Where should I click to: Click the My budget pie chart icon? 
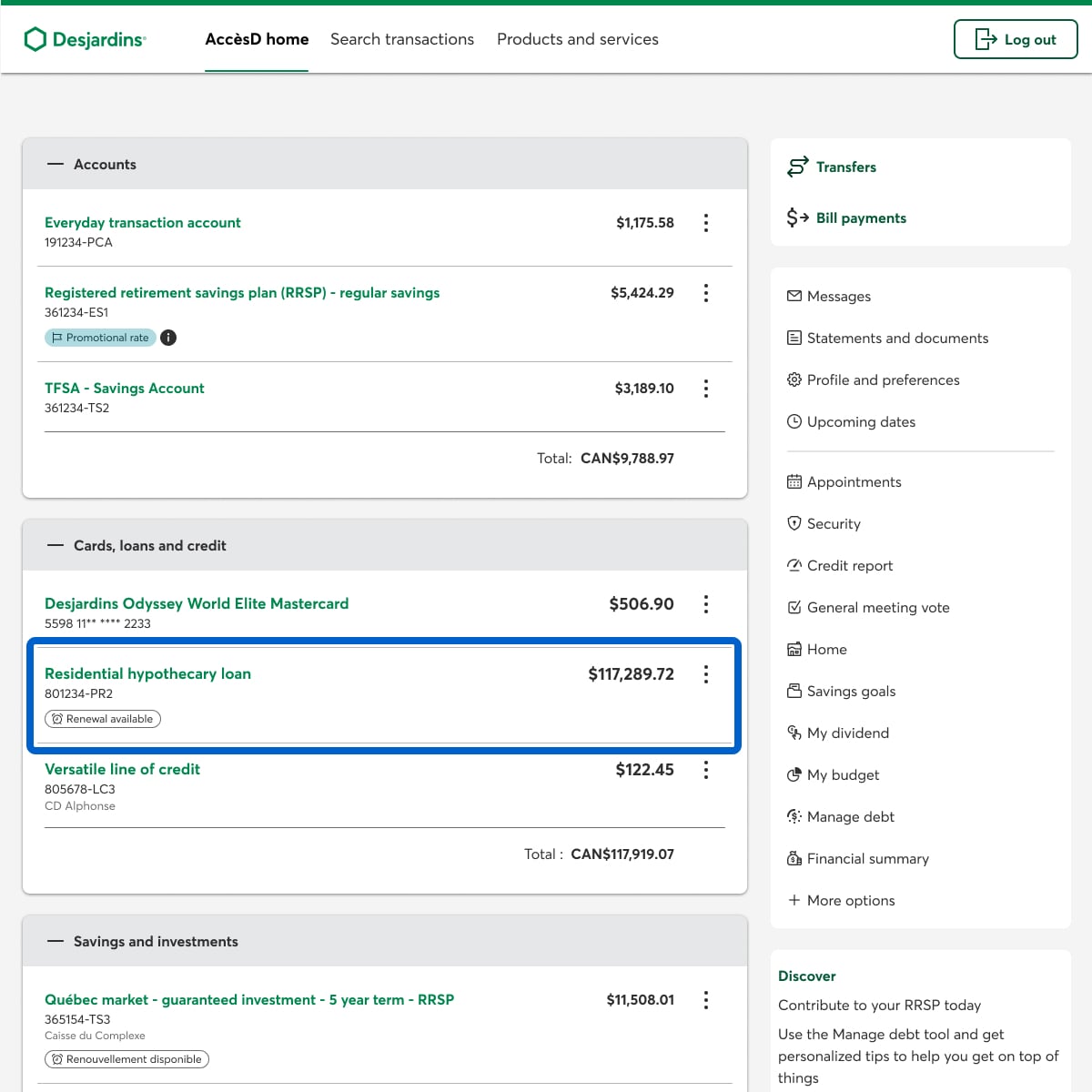794,774
